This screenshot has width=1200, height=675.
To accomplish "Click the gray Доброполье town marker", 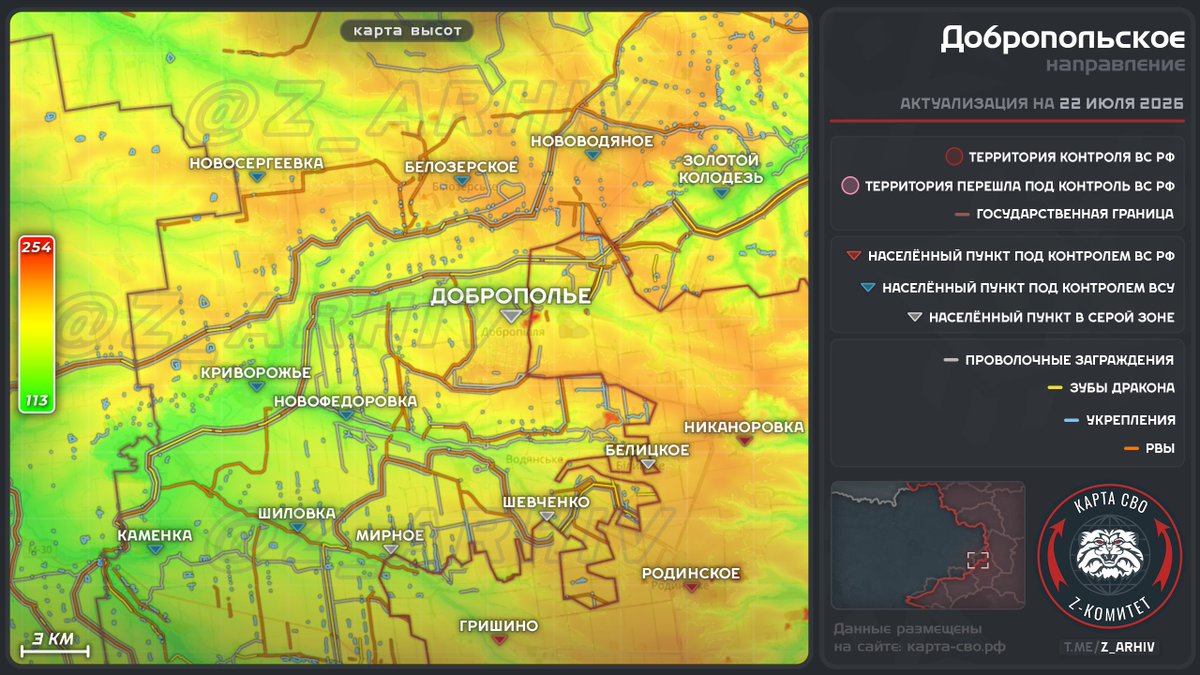I will 511,316.
